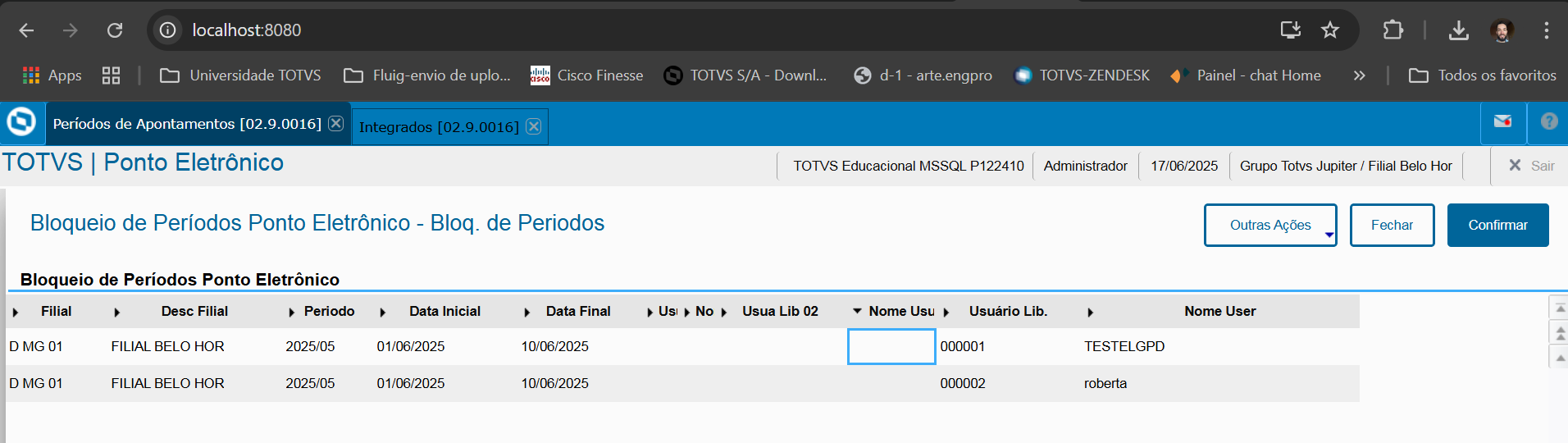Open TOTVS-ZENDESK bookmark
This screenshot has width=1568, height=443.
(x=1082, y=75)
